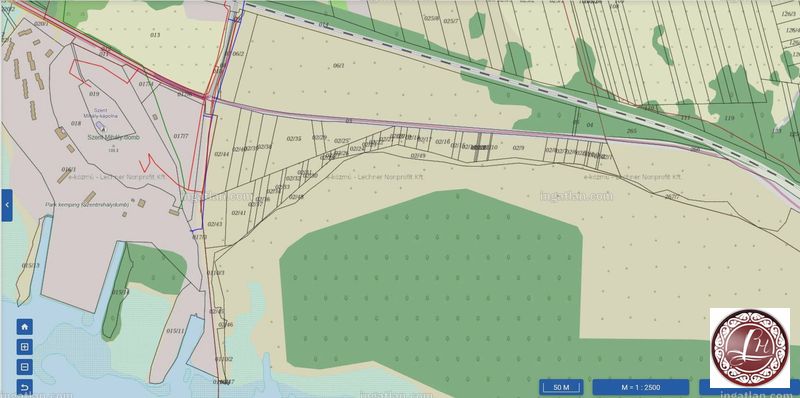800x398 pixels.
Task: Select parcel label 06/2
Action: pos(238,54)
